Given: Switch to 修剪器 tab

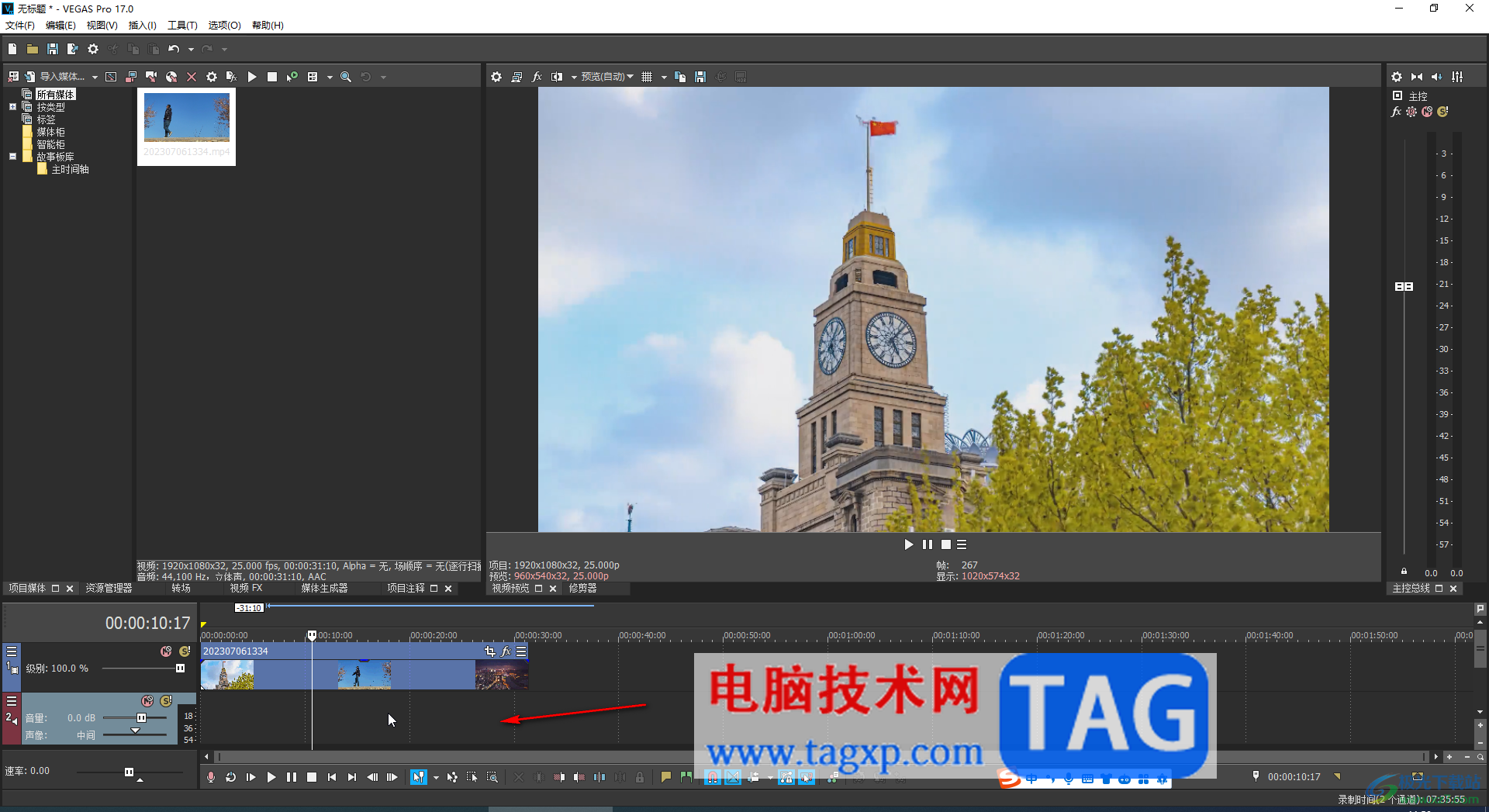Looking at the screenshot, I should click(582, 589).
